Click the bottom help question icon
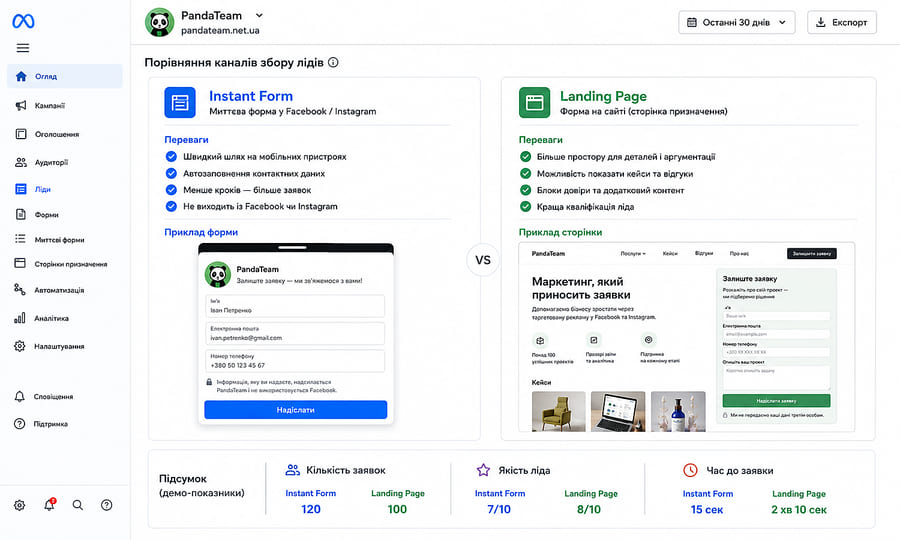This screenshot has height=540, width=900. click(106, 505)
